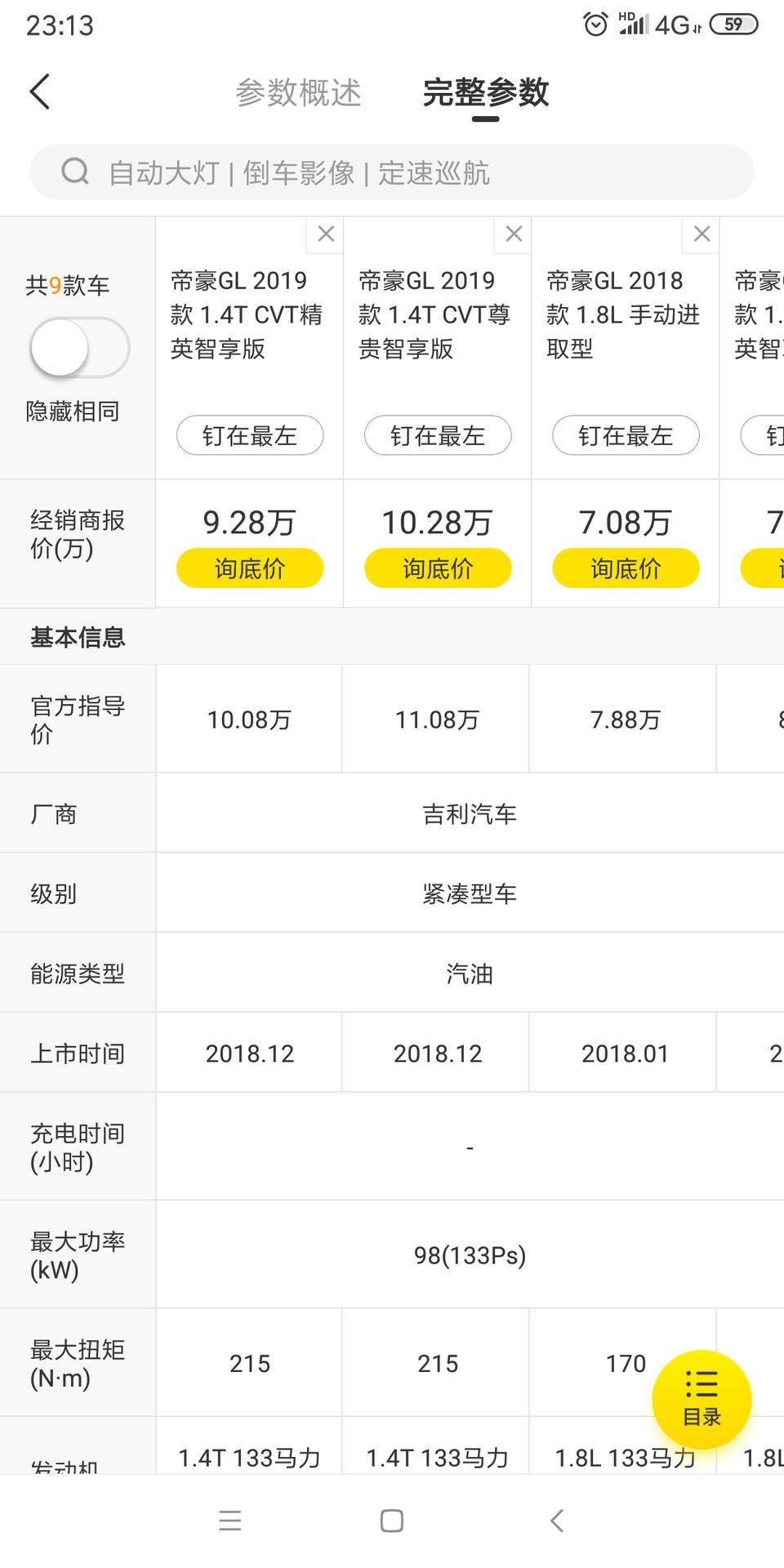Tap the alarm clock status icon

[x=595, y=24]
